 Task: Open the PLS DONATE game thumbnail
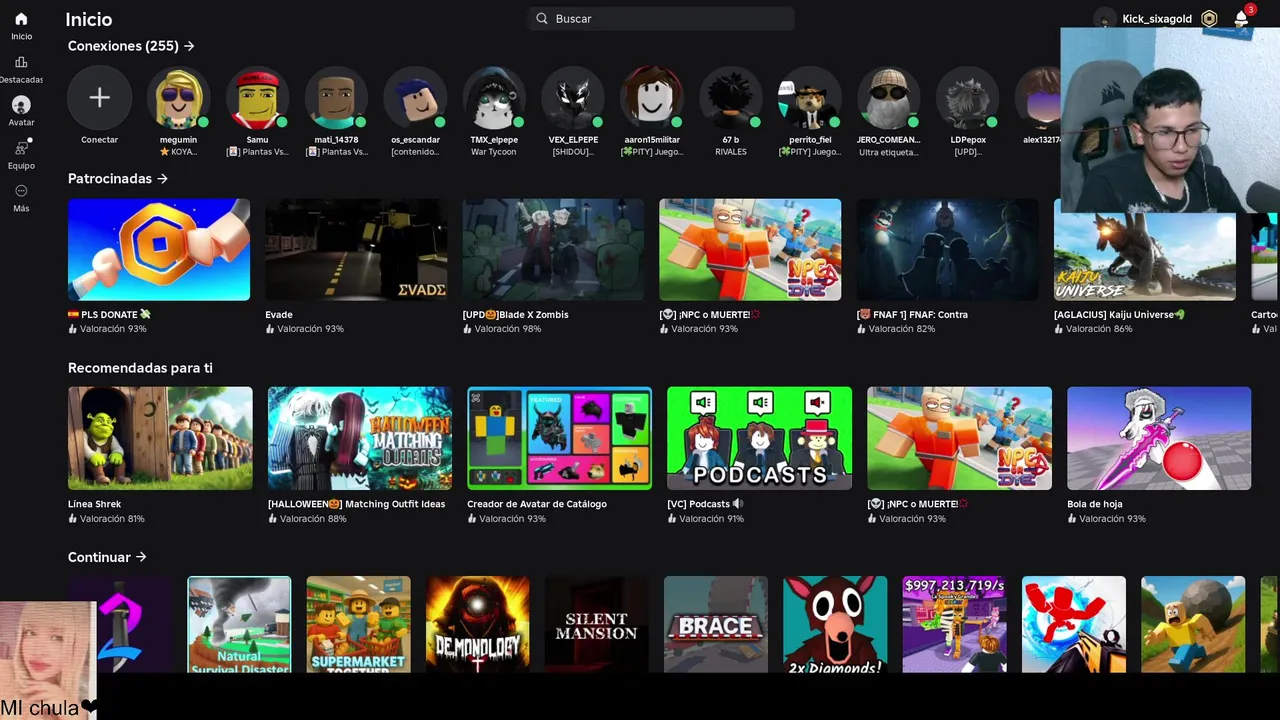(x=159, y=249)
